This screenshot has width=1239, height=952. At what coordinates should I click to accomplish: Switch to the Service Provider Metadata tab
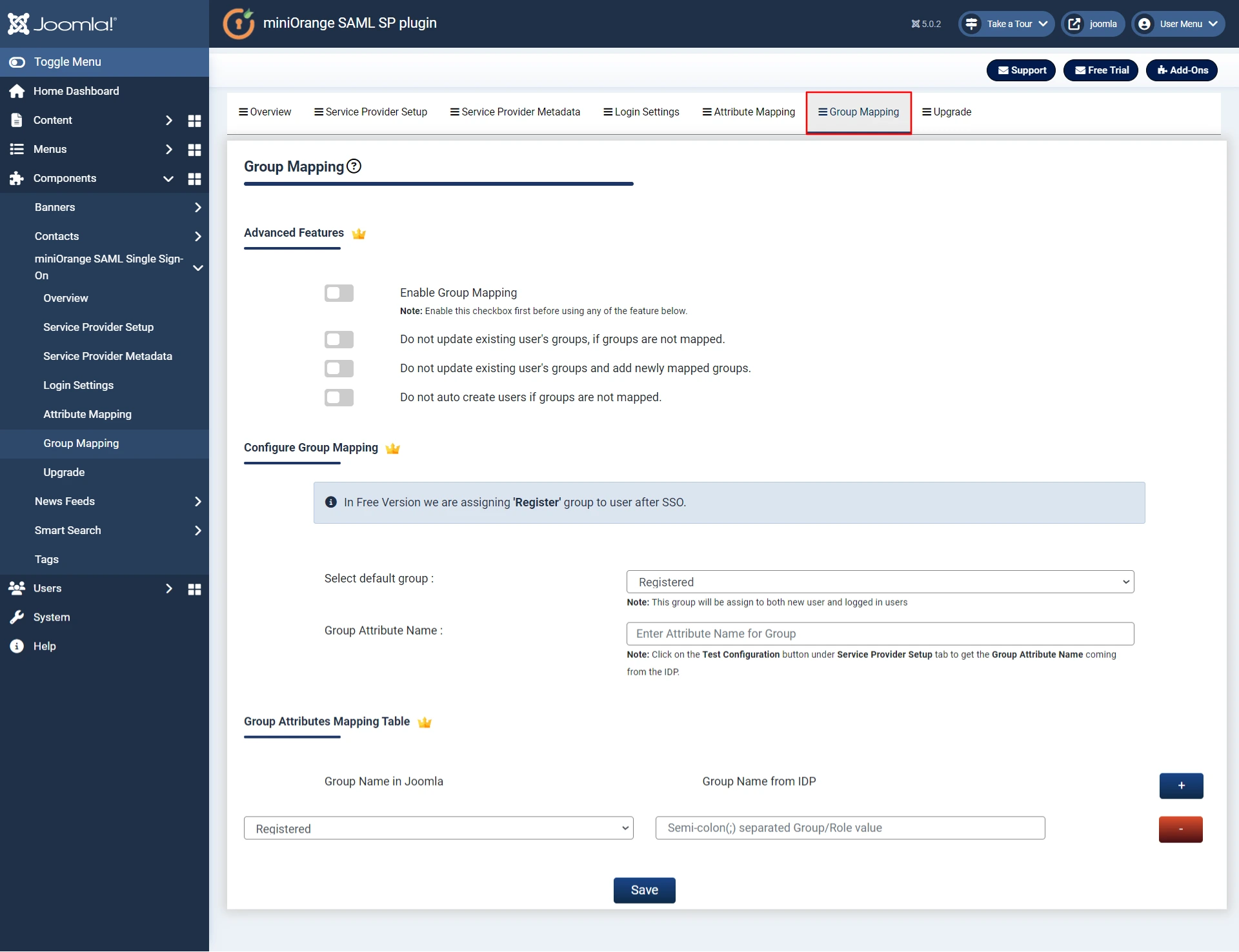coord(516,112)
